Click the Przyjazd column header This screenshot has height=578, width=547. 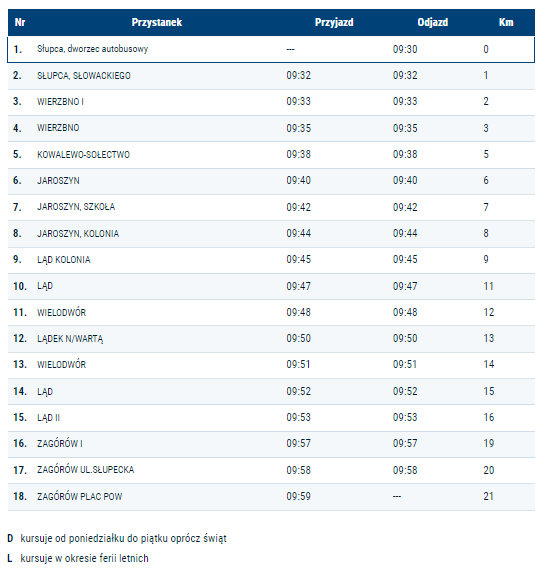tap(334, 22)
